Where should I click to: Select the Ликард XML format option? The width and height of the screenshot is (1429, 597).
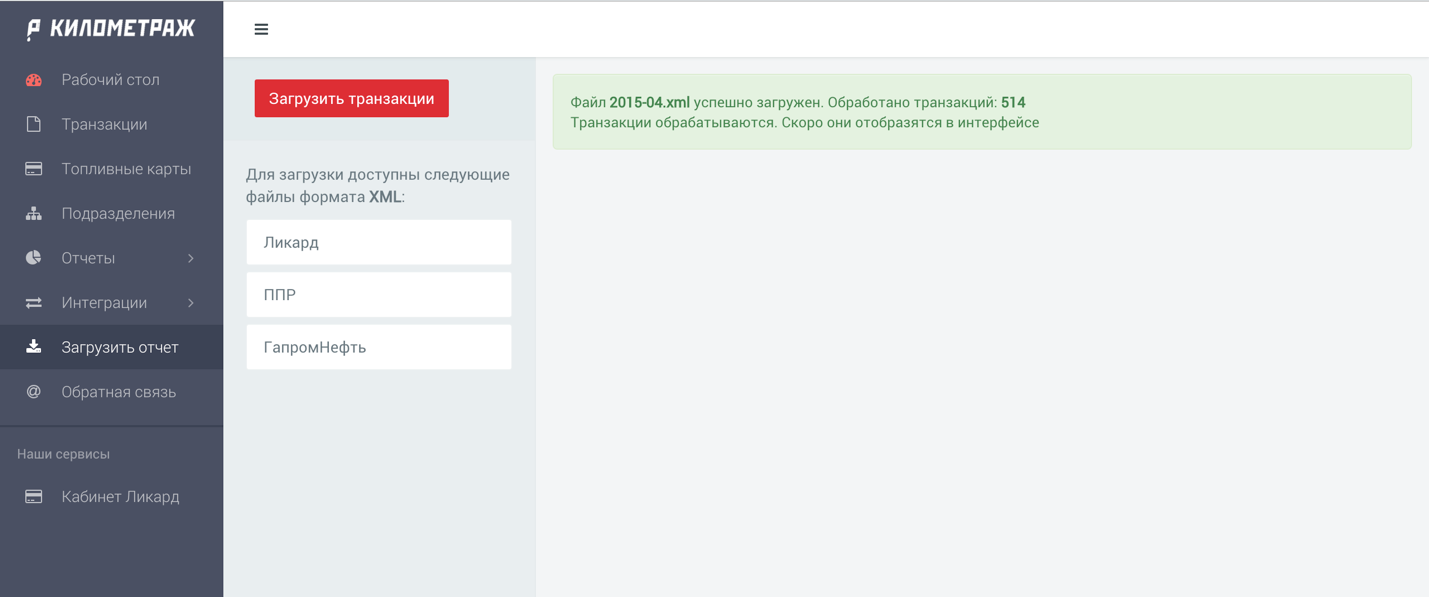tap(378, 242)
